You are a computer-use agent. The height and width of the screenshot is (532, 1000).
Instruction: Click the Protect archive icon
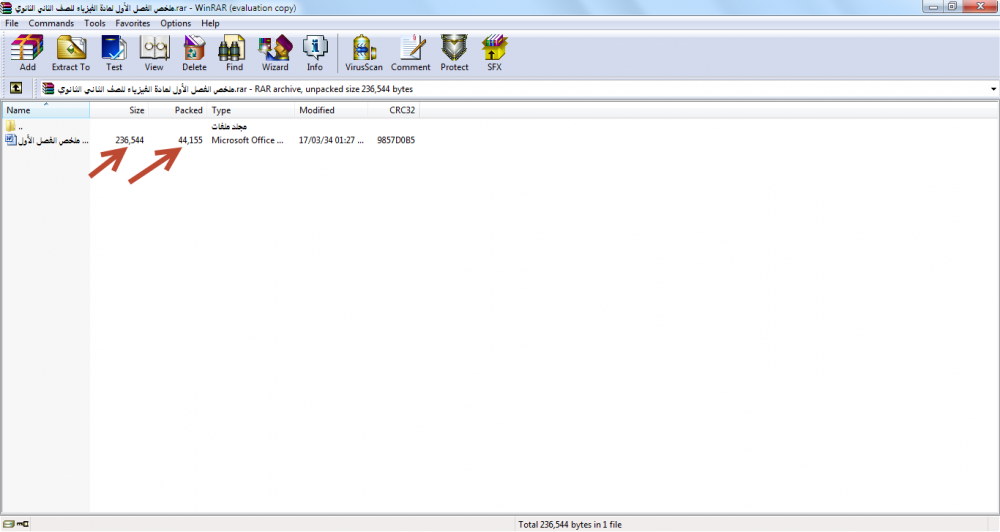pyautogui.click(x=454, y=53)
